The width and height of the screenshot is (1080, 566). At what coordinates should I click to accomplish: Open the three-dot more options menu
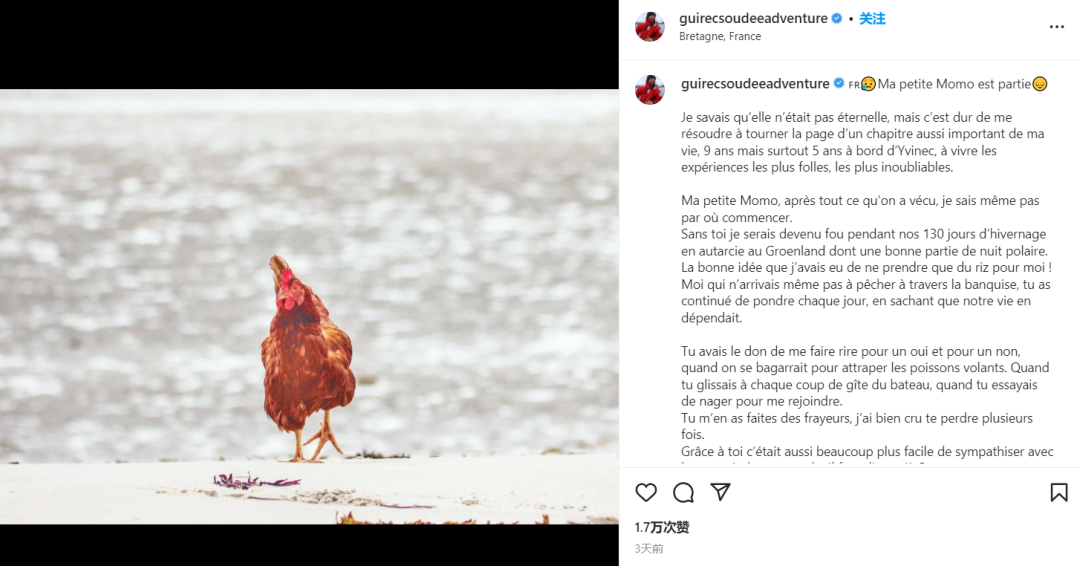(x=1057, y=27)
